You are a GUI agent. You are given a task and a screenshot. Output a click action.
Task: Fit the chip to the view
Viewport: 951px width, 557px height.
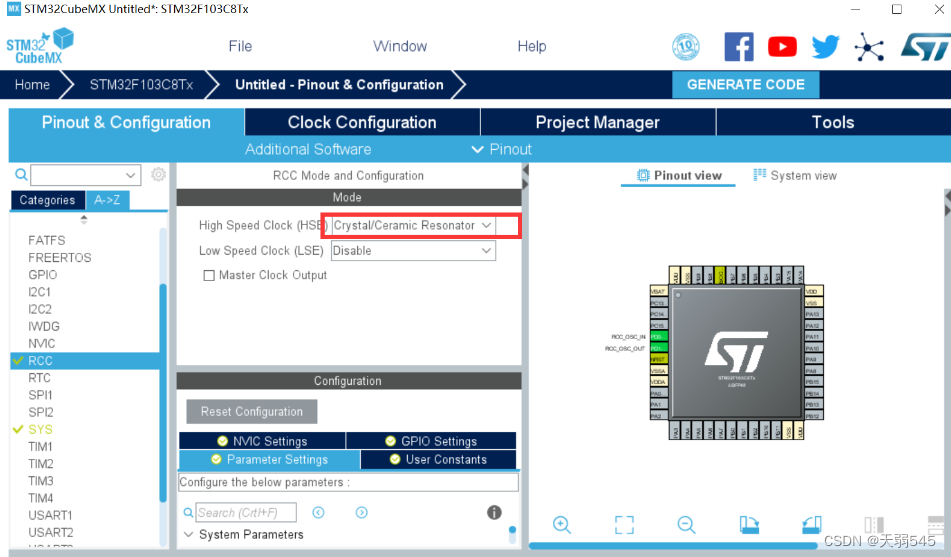pyautogui.click(x=624, y=525)
